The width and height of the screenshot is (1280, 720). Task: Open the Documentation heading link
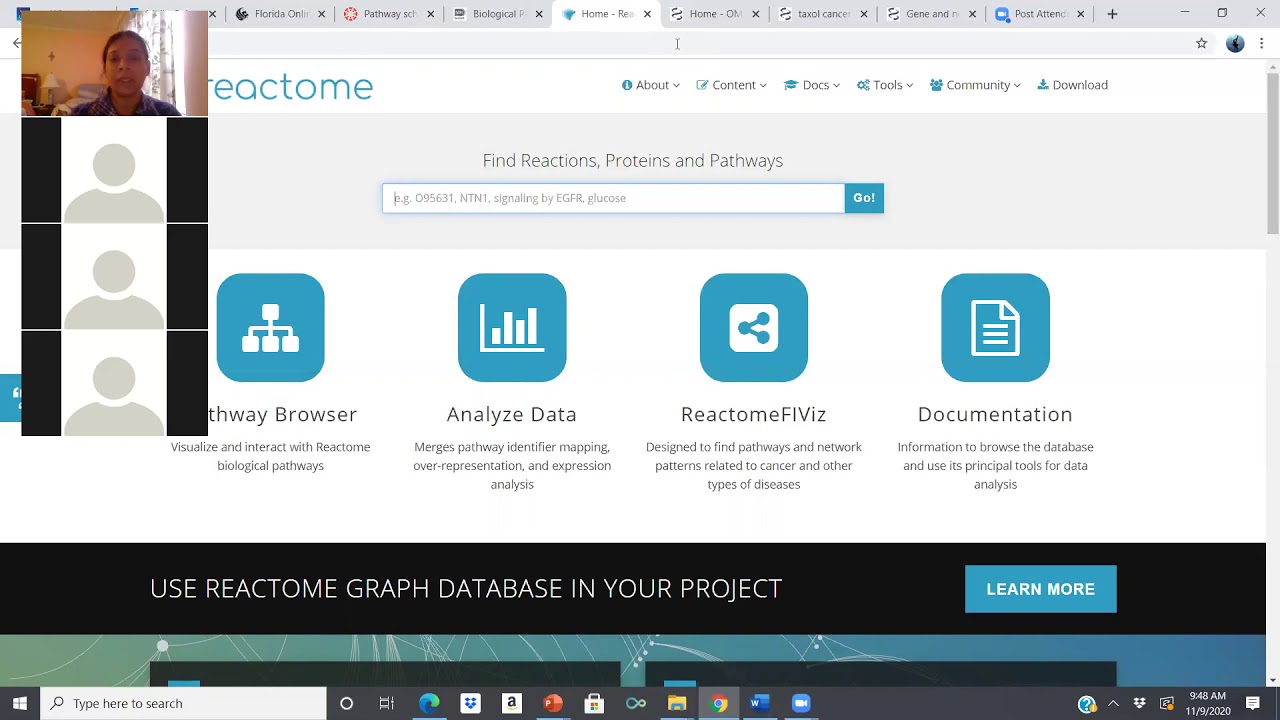(x=995, y=414)
